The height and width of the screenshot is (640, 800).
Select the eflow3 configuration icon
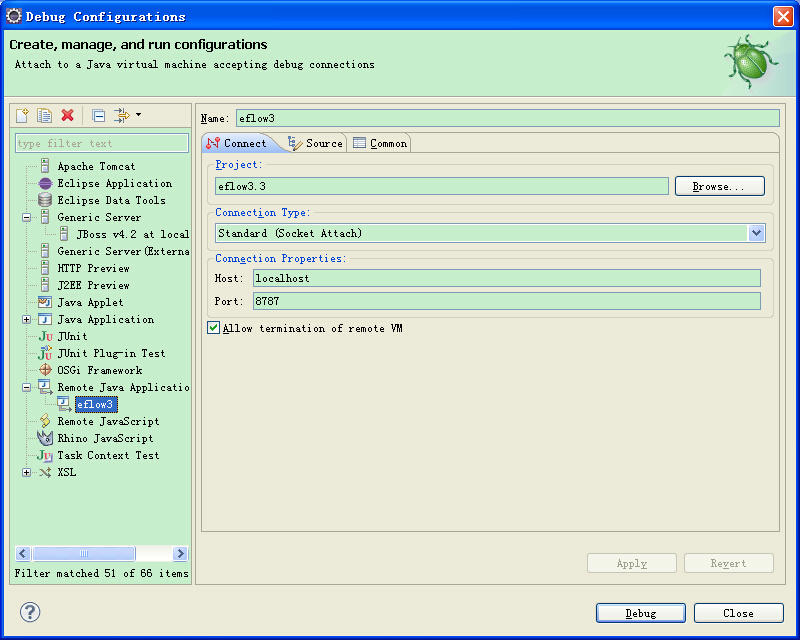64,404
